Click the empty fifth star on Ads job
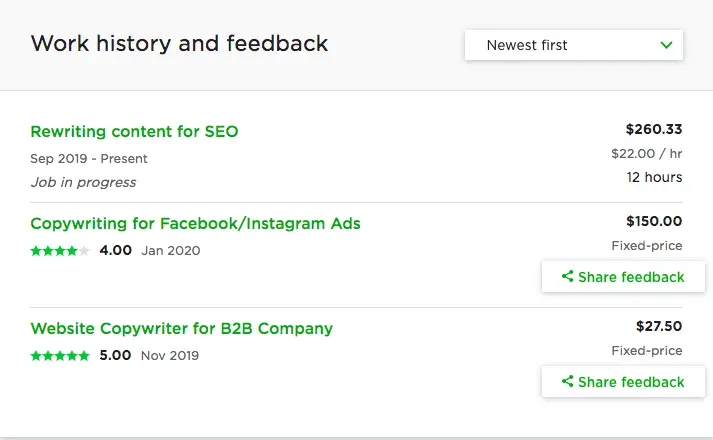Screen dimensions: 713x440 click(84, 250)
